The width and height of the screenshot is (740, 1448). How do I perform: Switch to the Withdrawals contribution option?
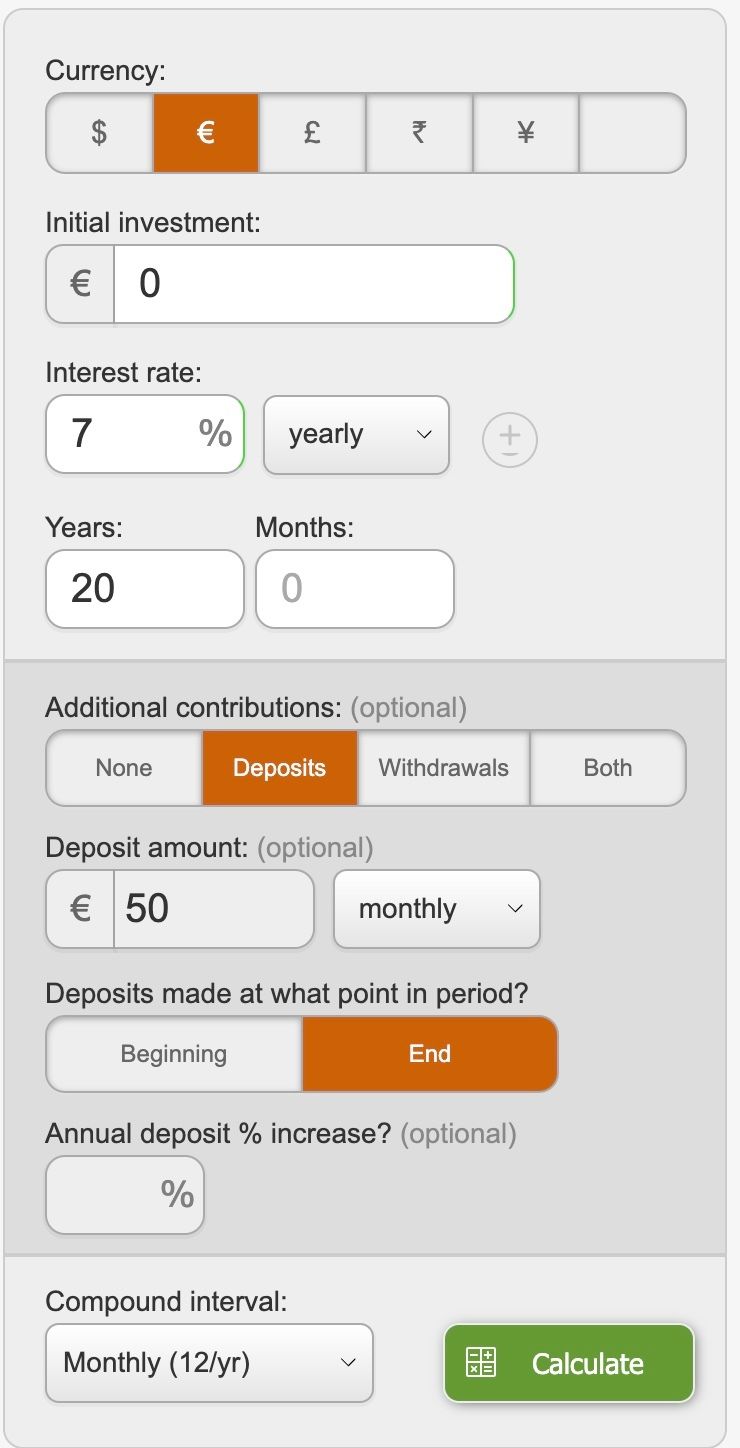[x=444, y=768]
